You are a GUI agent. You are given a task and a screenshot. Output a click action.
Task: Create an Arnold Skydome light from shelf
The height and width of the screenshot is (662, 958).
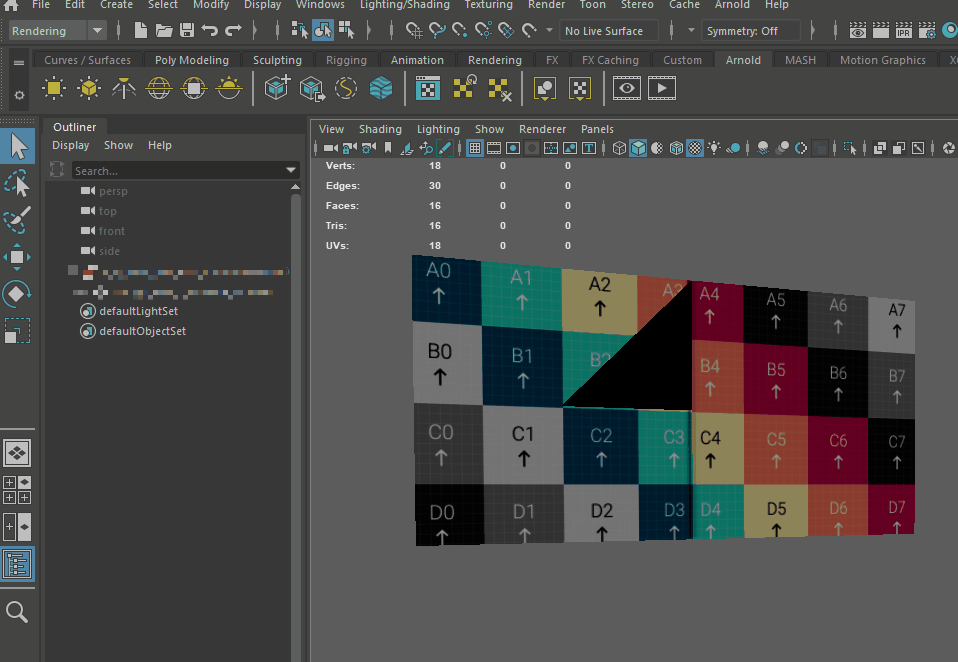159,89
